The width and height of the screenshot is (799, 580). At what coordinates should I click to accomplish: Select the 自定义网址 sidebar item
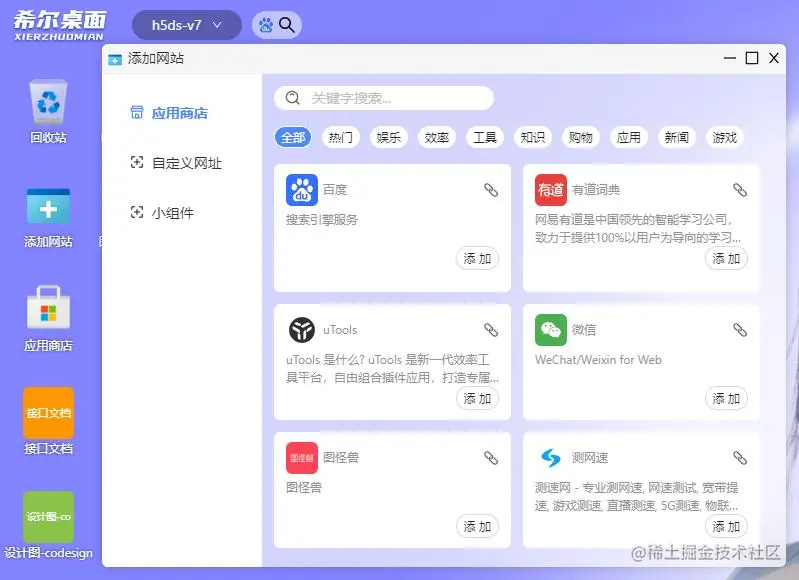176,163
